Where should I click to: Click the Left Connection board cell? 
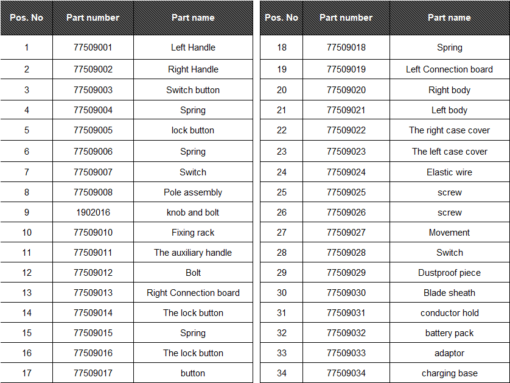click(x=449, y=69)
